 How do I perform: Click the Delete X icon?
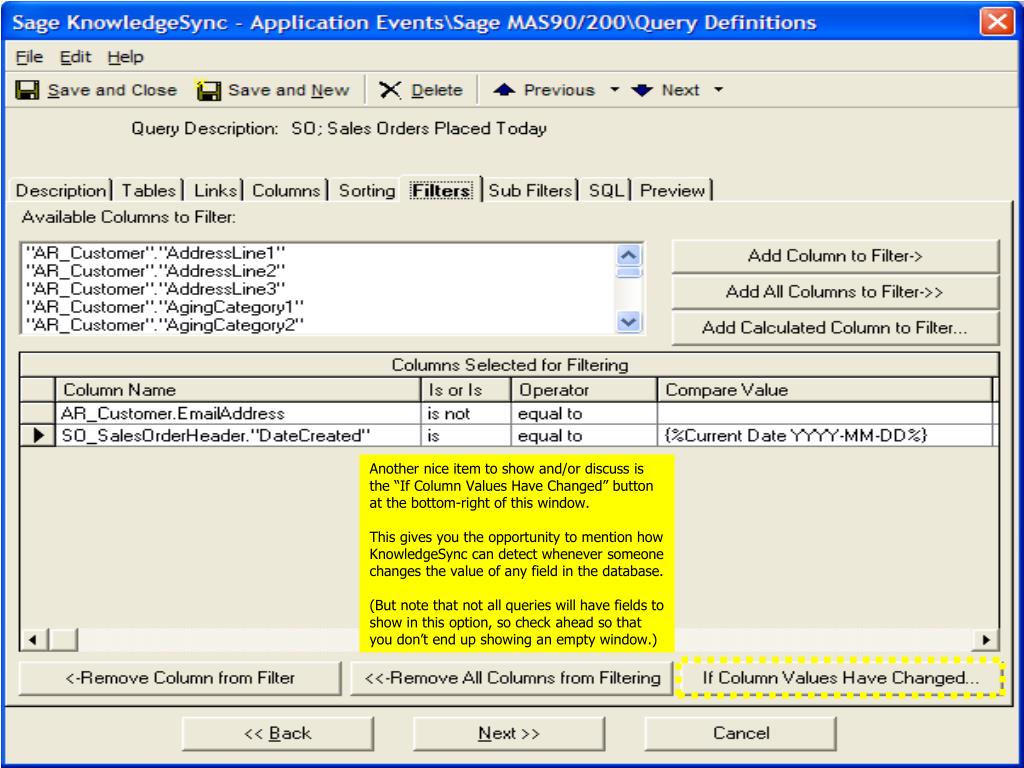click(390, 89)
